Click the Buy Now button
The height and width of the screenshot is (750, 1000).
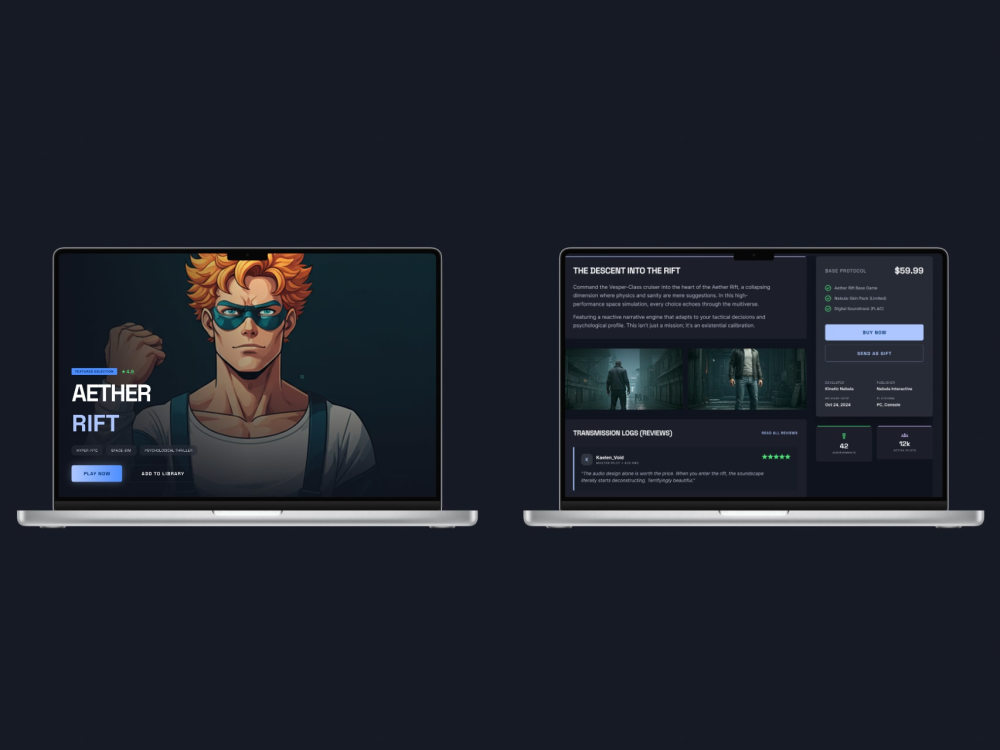click(x=874, y=332)
